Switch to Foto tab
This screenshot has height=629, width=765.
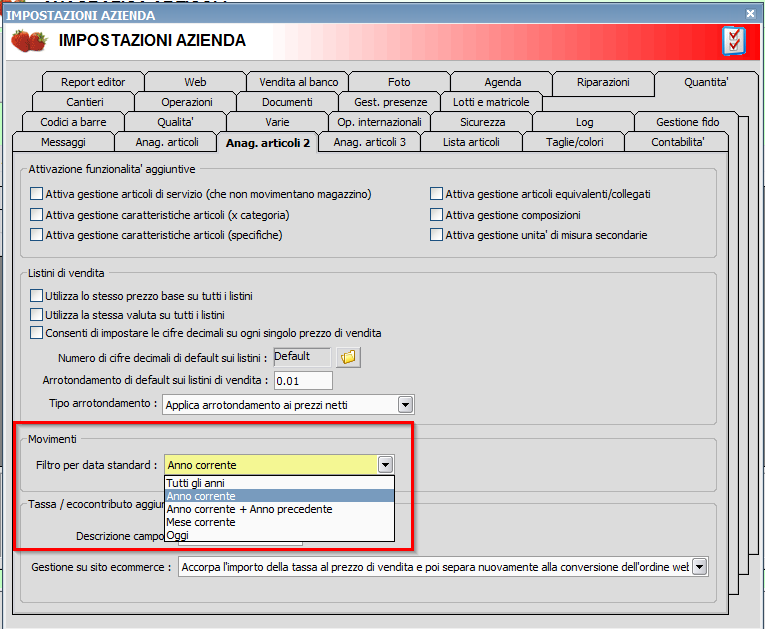[x=399, y=82]
